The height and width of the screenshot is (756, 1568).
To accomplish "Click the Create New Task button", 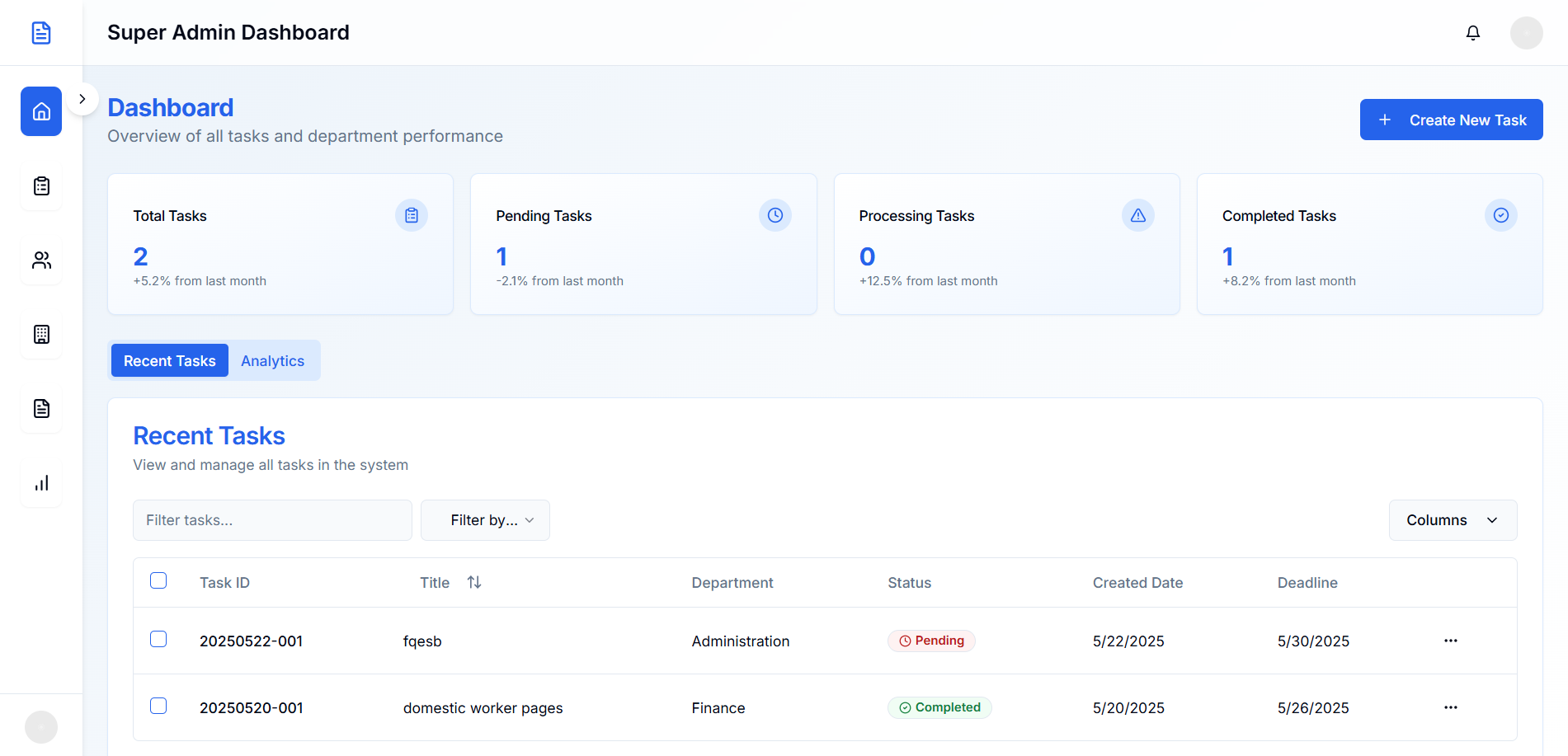I will (1452, 120).
